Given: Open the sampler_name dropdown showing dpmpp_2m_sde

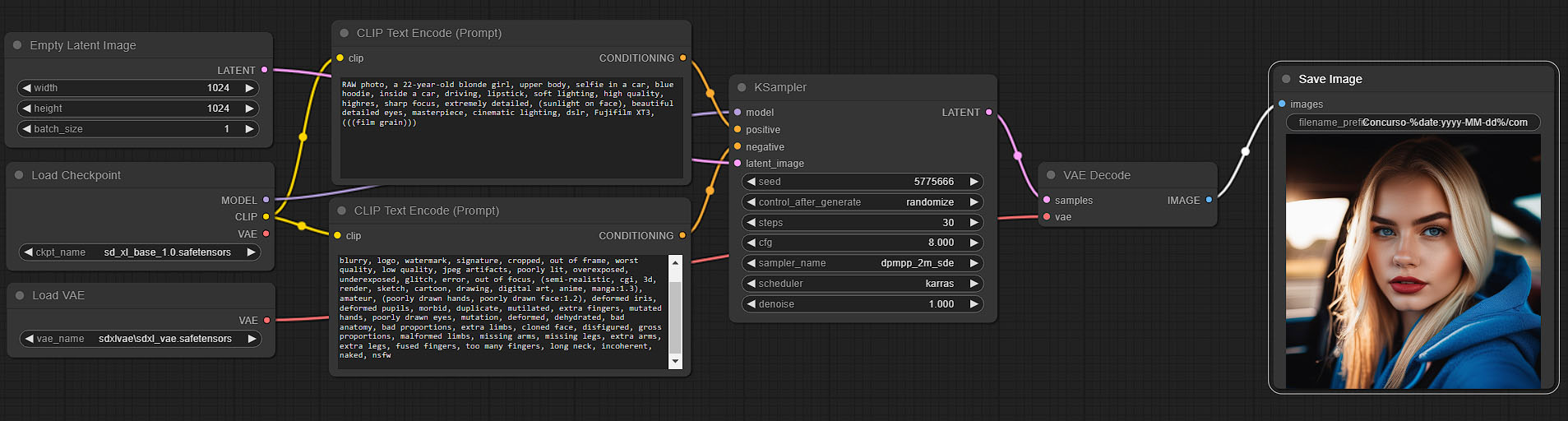Looking at the screenshot, I should click(x=862, y=263).
